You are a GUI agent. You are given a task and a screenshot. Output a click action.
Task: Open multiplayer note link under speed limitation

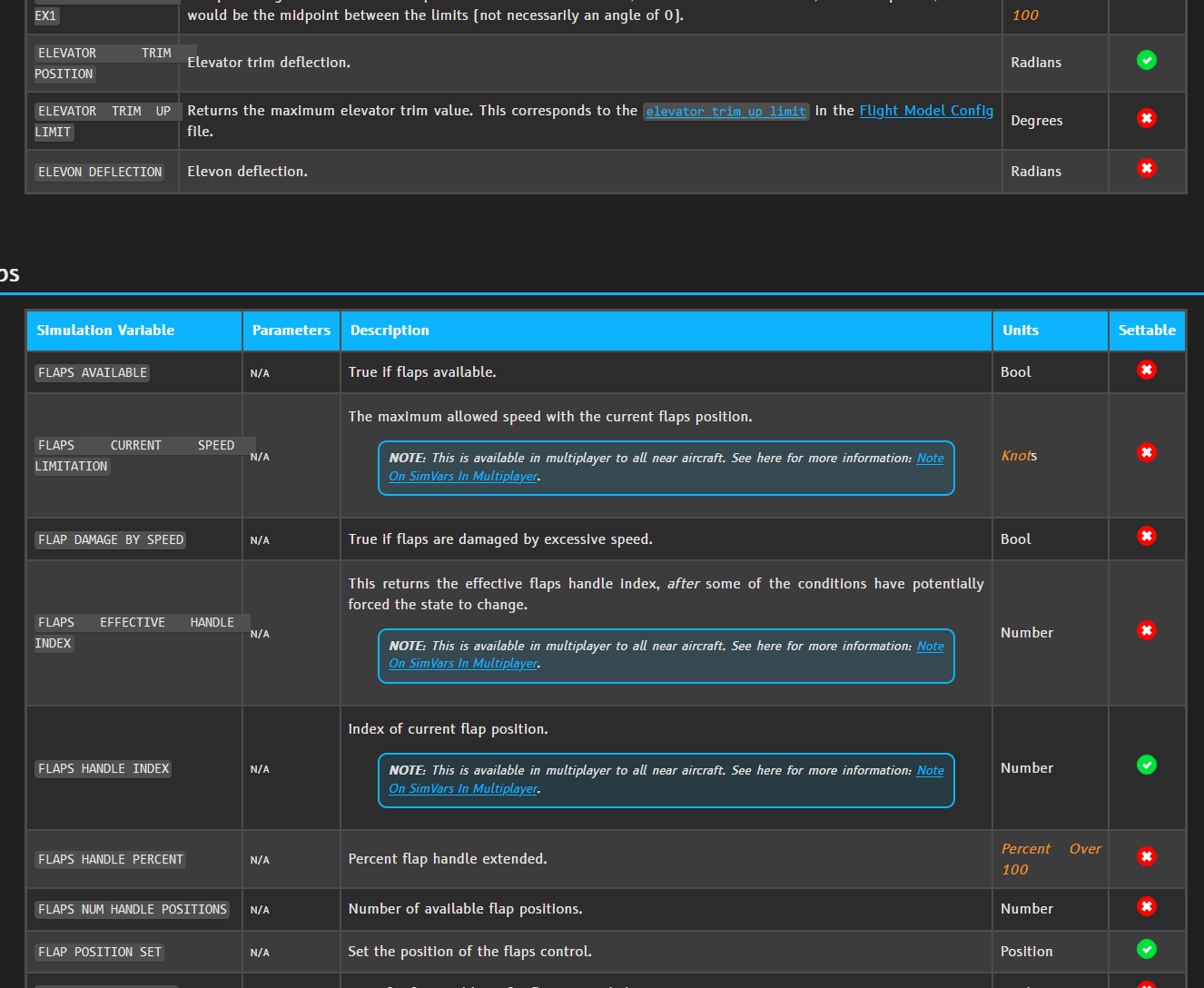click(x=666, y=467)
